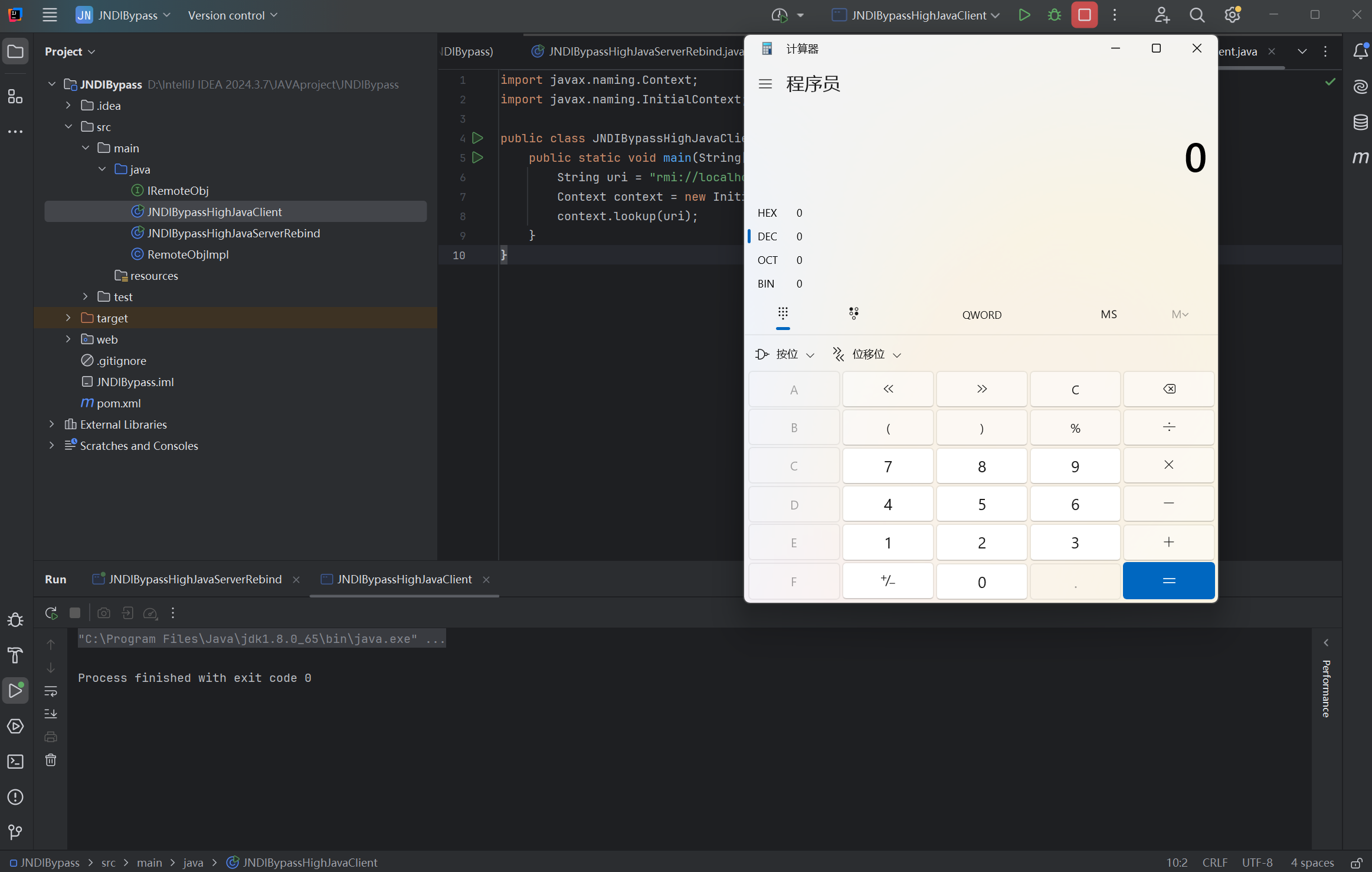Collapse the src folder
Viewport: 1372px width, 872px height.
click(x=68, y=127)
